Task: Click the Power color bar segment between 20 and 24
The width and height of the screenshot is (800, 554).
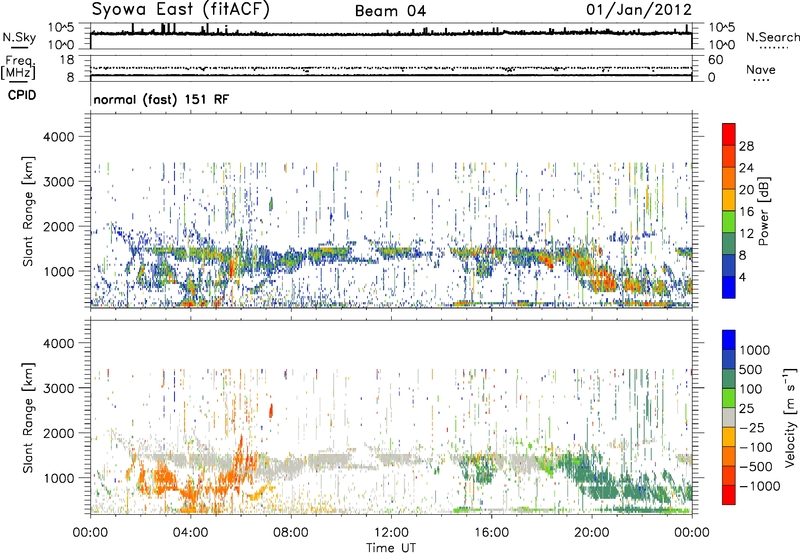Action: (x=729, y=178)
